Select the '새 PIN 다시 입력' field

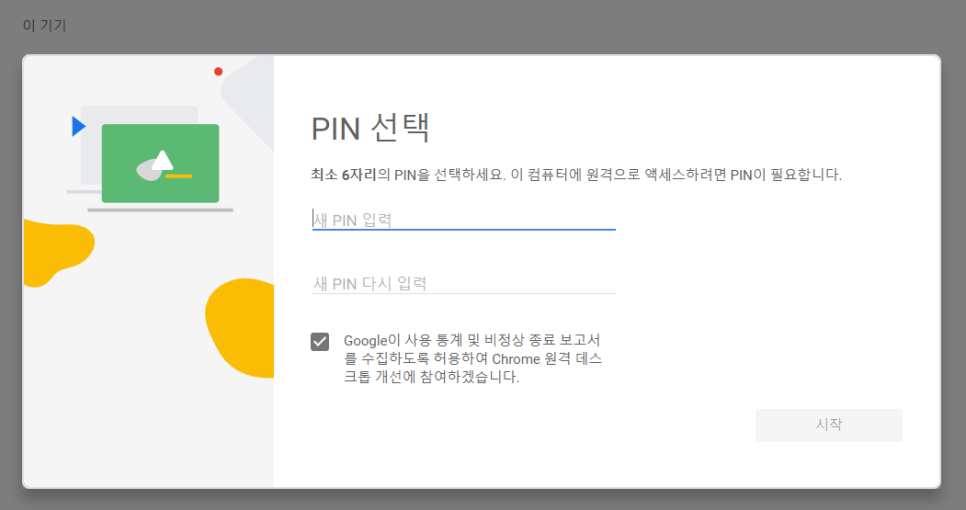pyautogui.click(x=463, y=283)
